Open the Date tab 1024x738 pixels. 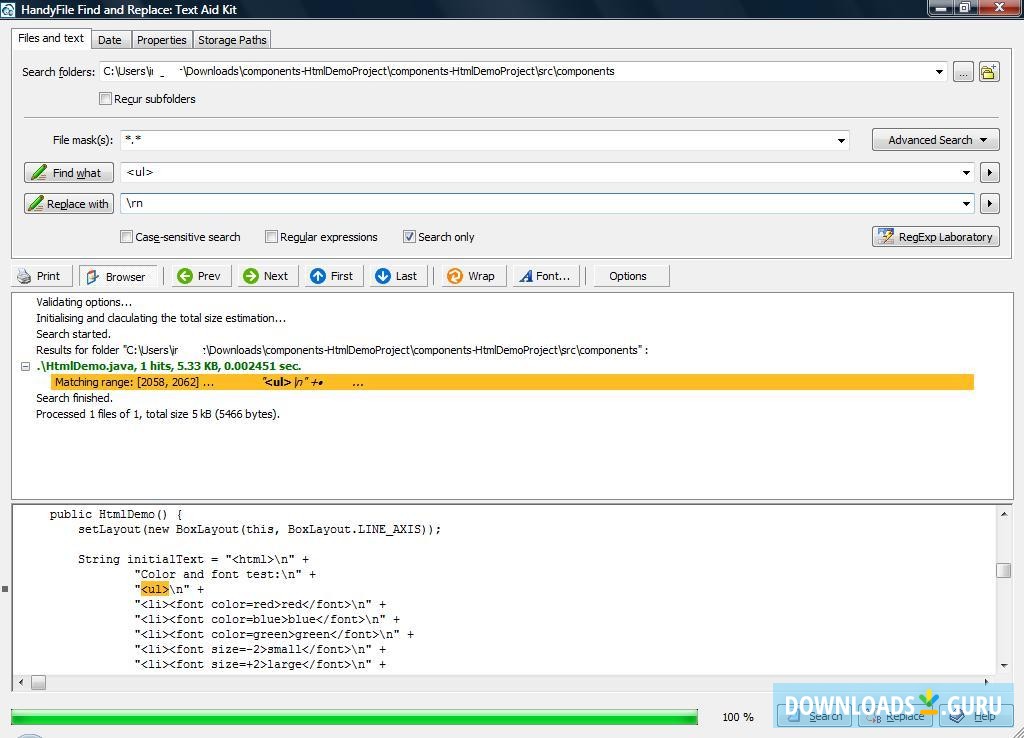pos(110,39)
